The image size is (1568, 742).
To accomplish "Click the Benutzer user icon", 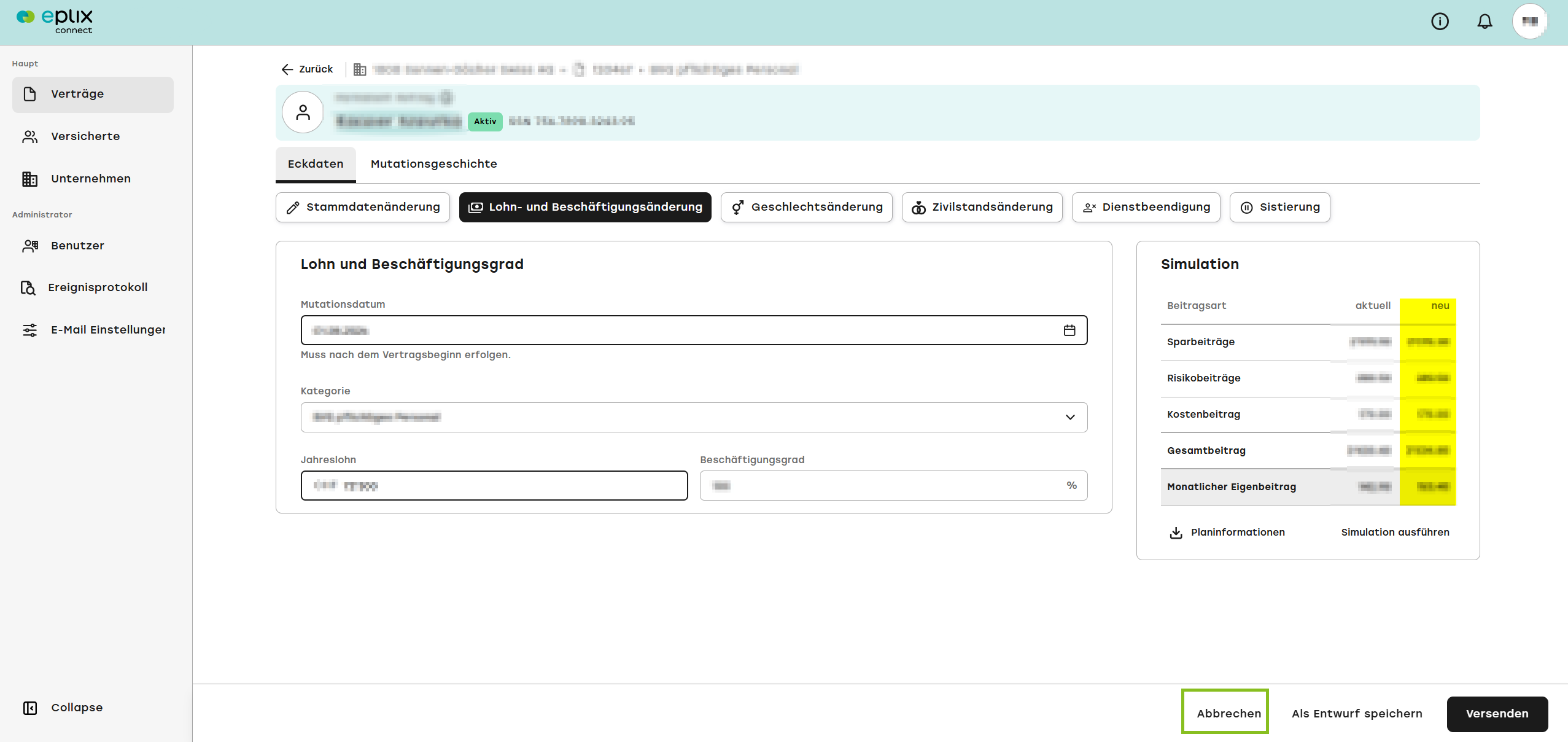I will coord(29,246).
